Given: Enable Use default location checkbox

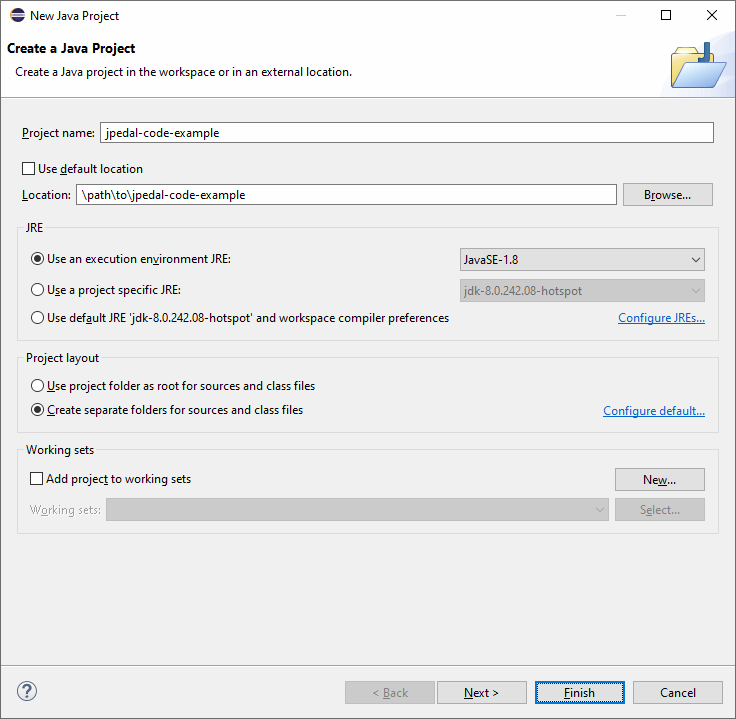Looking at the screenshot, I should point(28,169).
